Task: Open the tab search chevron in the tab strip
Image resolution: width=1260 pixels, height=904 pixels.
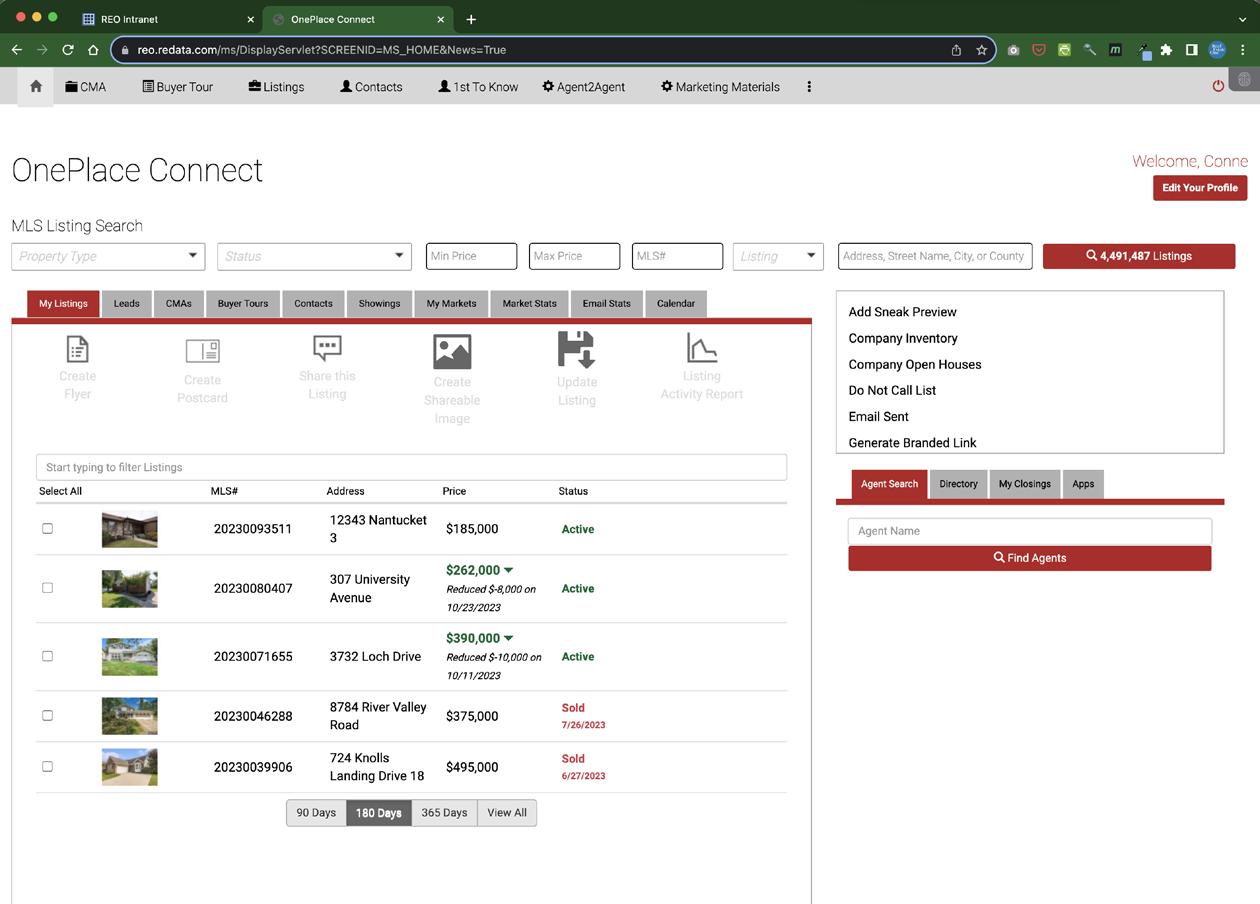Action: (1243, 19)
